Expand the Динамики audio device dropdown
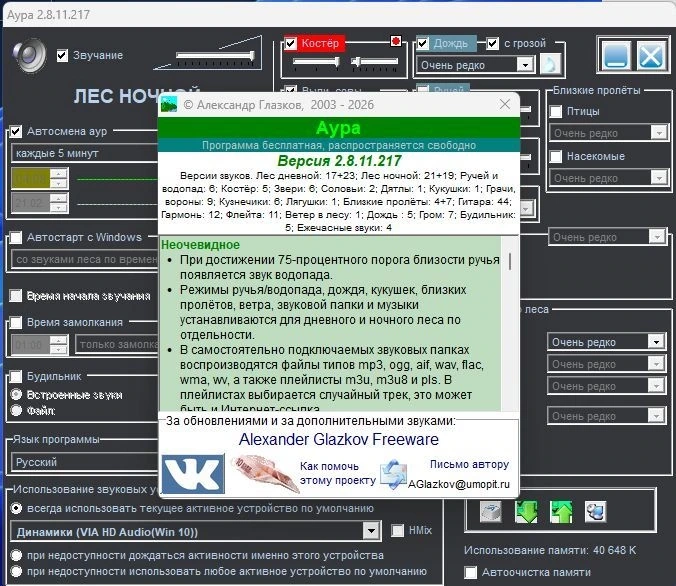 point(371,531)
